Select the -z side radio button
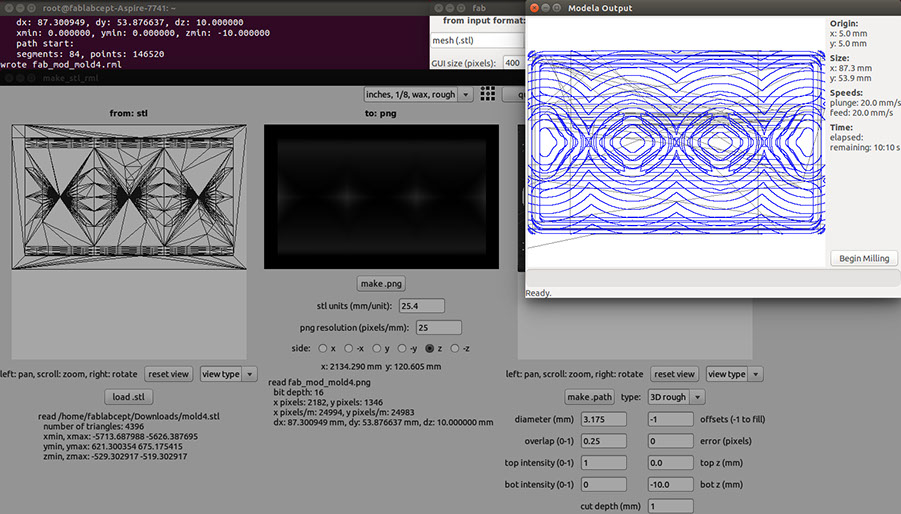Image resolution: width=901 pixels, height=514 pixels. (x=455, y=348)
